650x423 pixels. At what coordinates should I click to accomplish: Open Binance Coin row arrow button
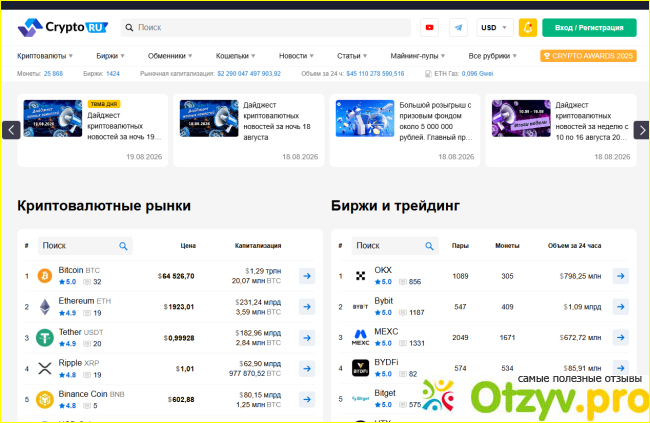[307, 399]
